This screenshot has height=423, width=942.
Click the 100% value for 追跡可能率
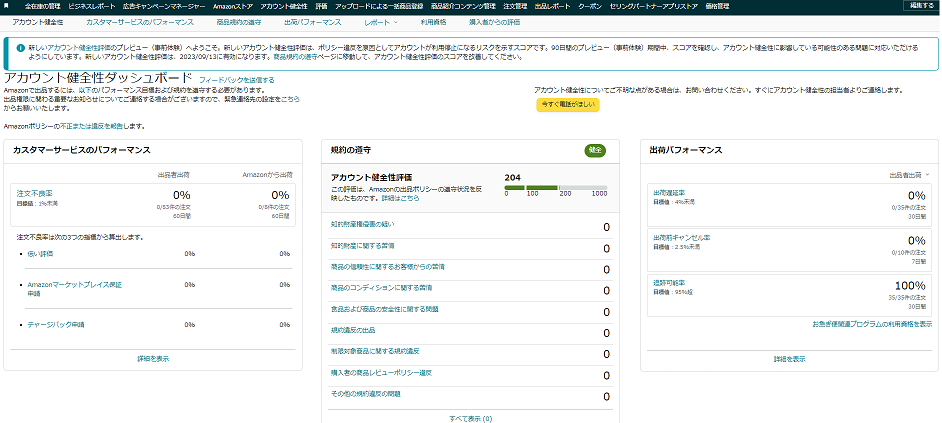tap(910, 285)
